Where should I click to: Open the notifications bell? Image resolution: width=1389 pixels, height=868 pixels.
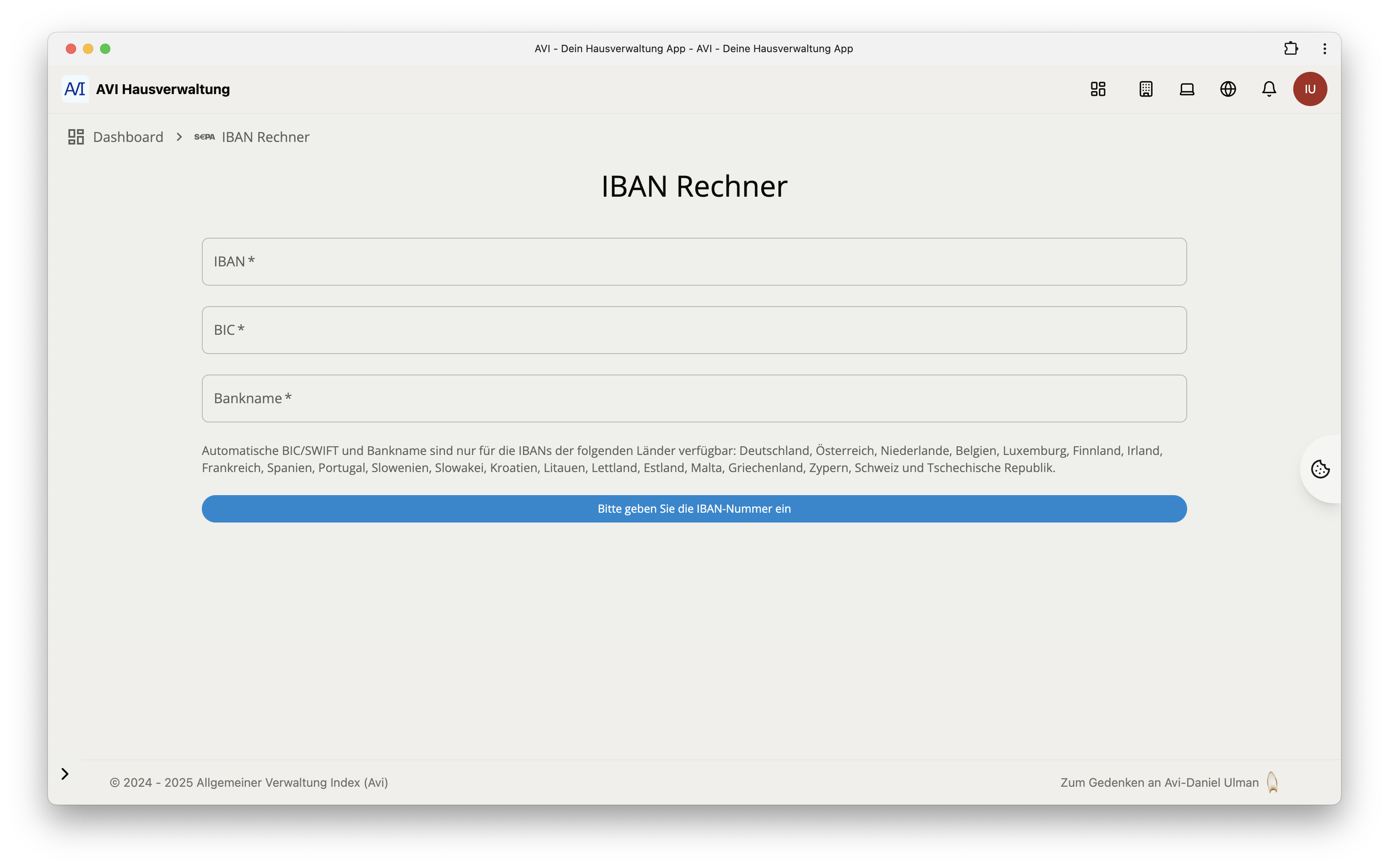point(1268,89)
